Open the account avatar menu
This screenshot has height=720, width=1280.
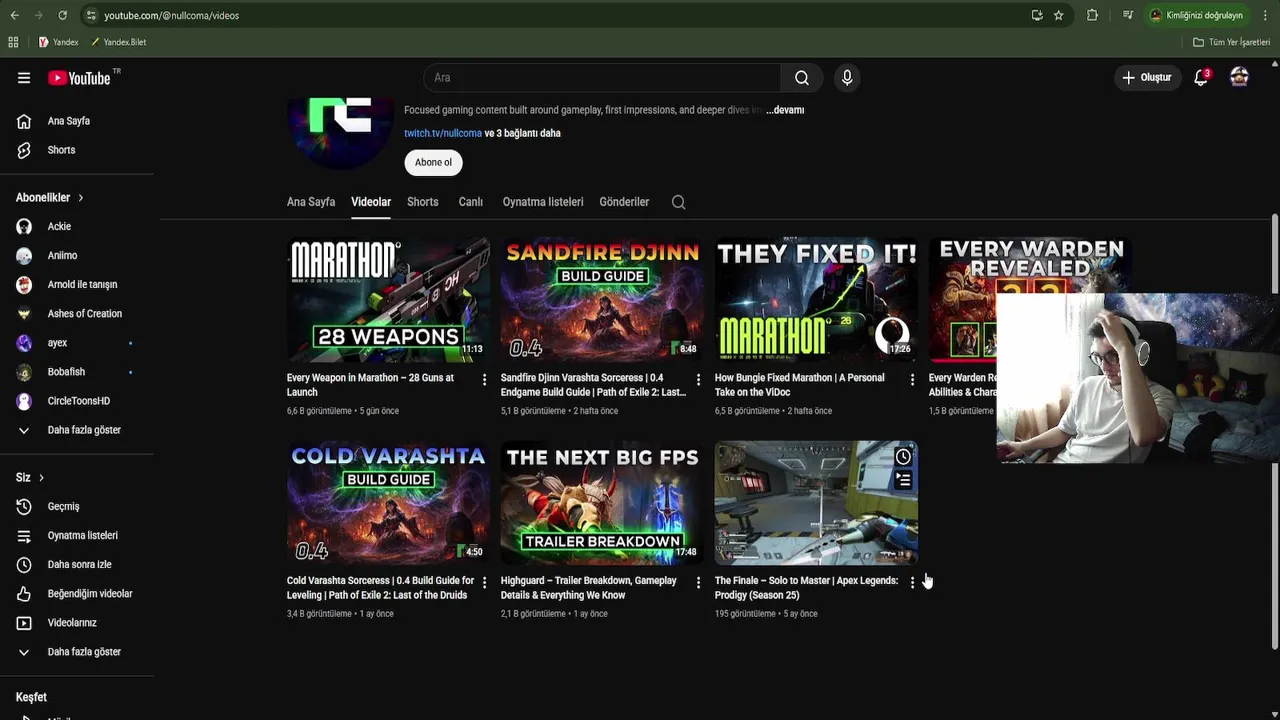pyautogui.click(x=1239, y=77)
